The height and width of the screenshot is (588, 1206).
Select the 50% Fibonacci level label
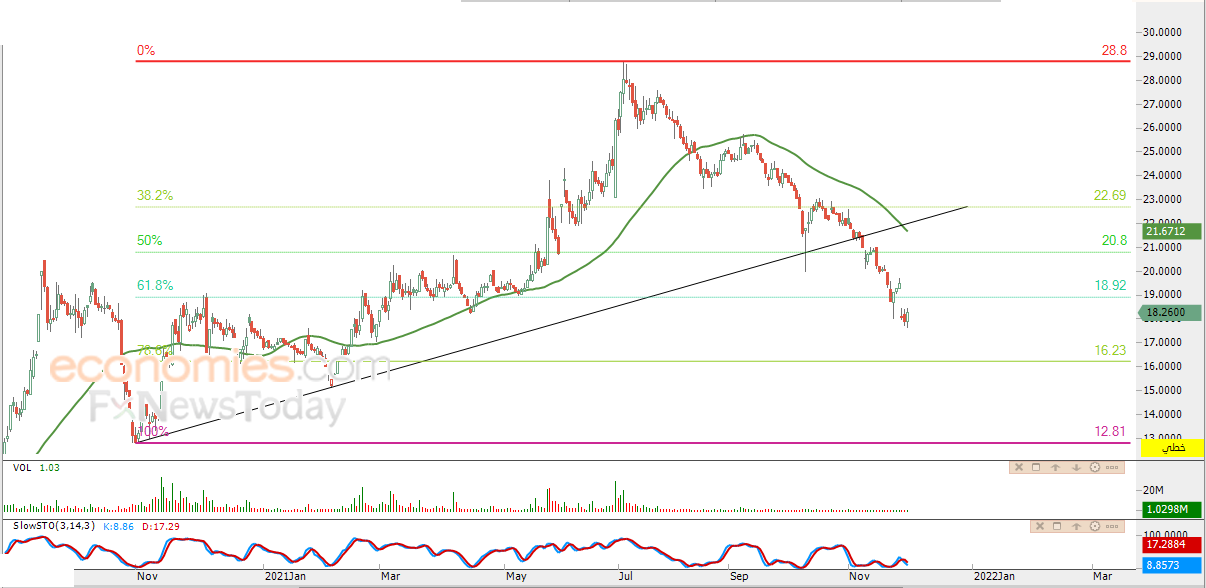click(x=149, y=241)
